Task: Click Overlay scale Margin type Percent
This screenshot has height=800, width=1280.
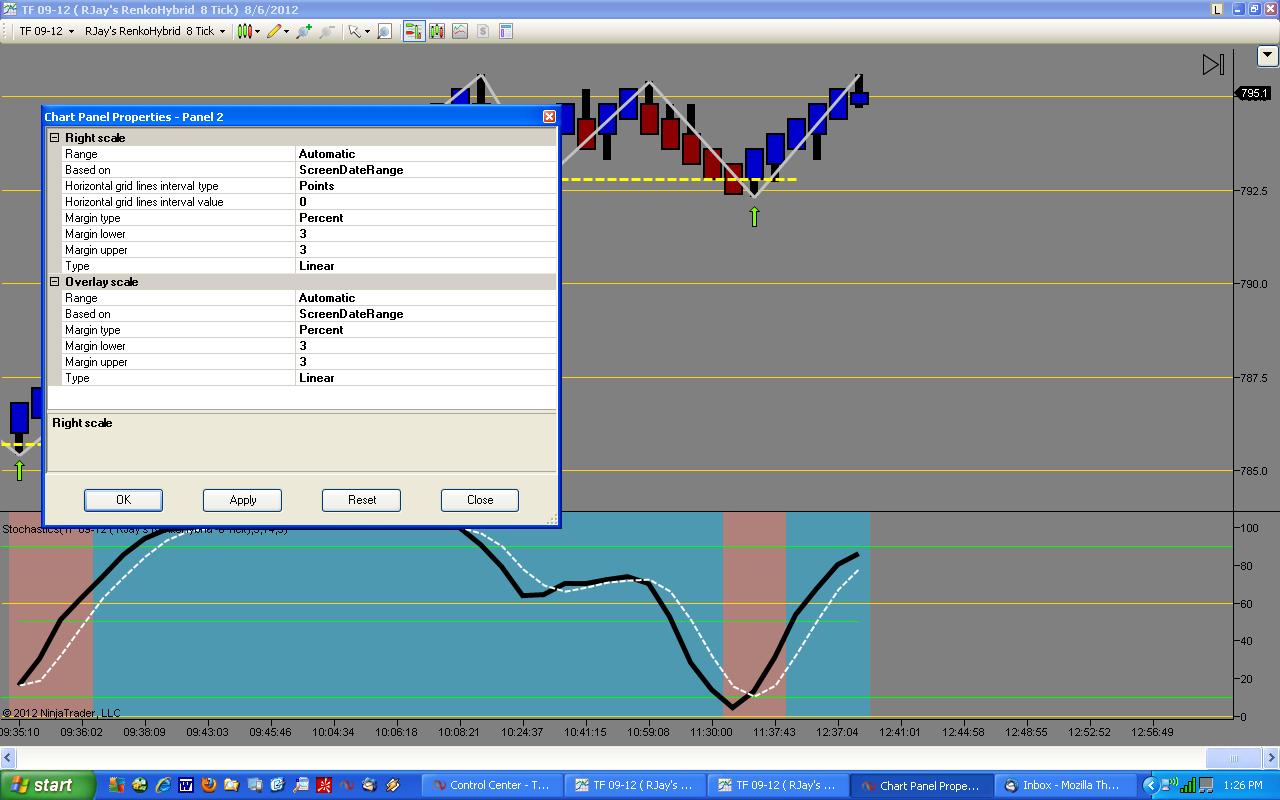Action: pos(426,330)
